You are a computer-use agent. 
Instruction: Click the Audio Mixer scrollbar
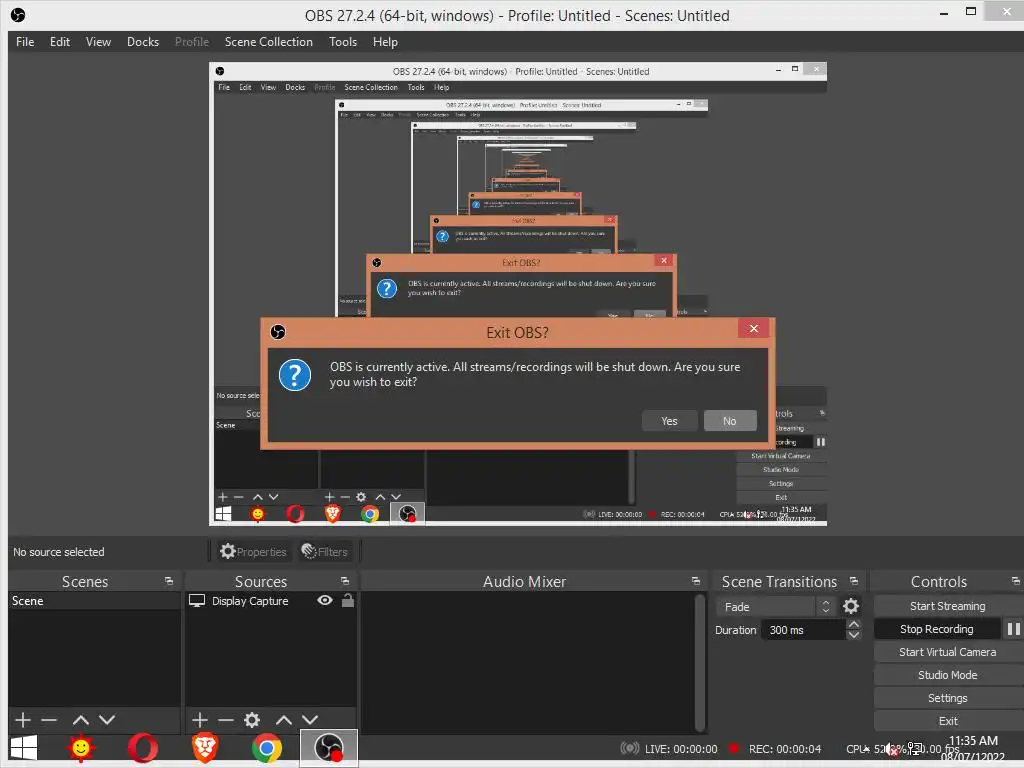[x=700, y=662]
